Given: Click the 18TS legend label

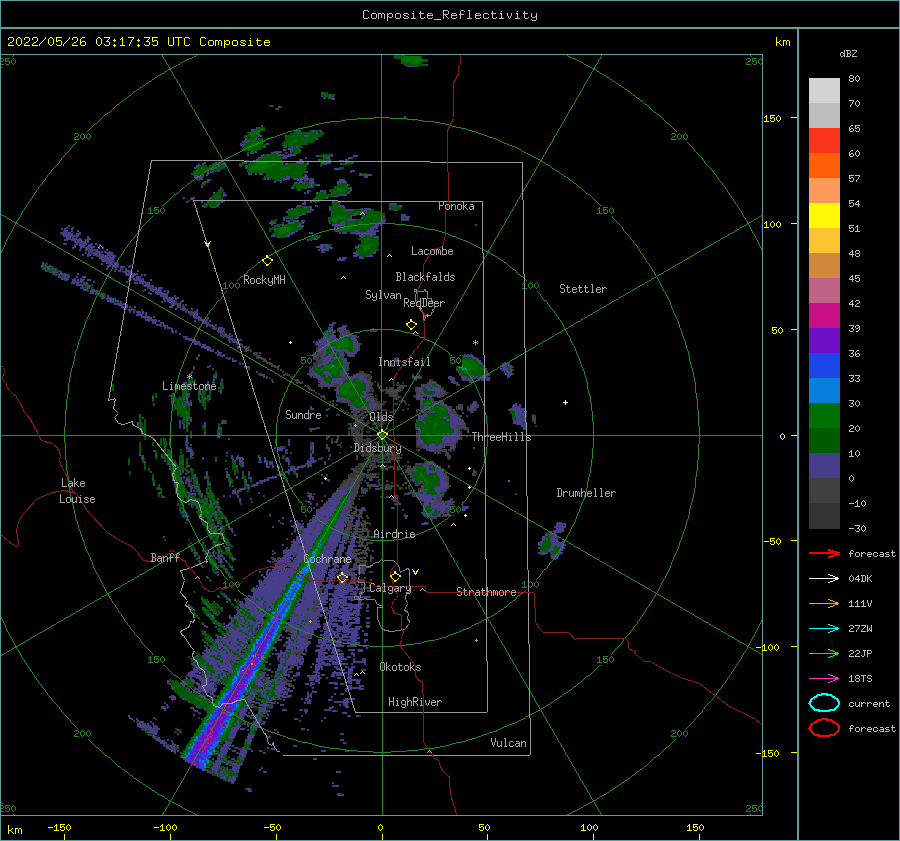Looking at the screenshot, I should (x=860, y=679).
